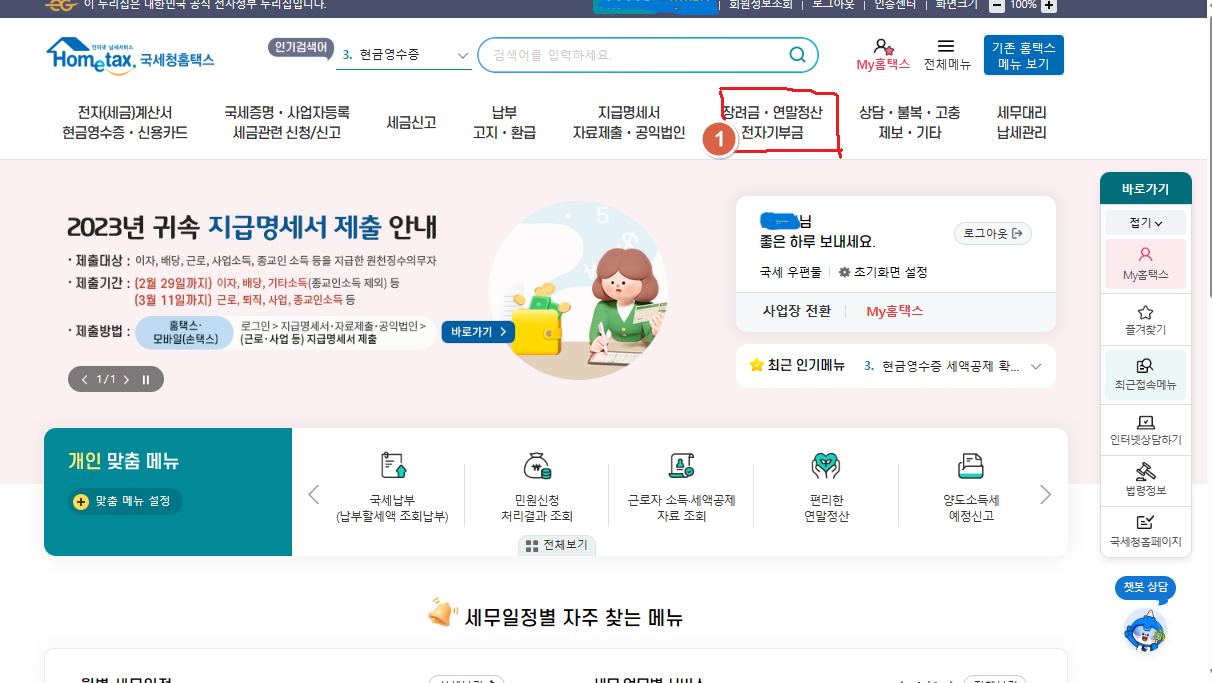Open 장려금·연말정산 전자기부금 menu
Screen dimensions: 1212x683
pos(772,122)
